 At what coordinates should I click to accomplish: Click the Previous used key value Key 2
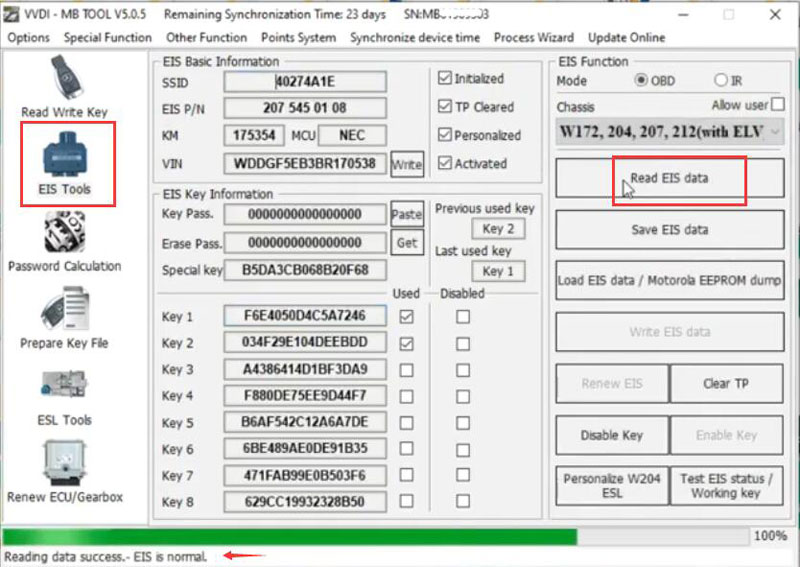pyautogui.click(x=498, y=229)
